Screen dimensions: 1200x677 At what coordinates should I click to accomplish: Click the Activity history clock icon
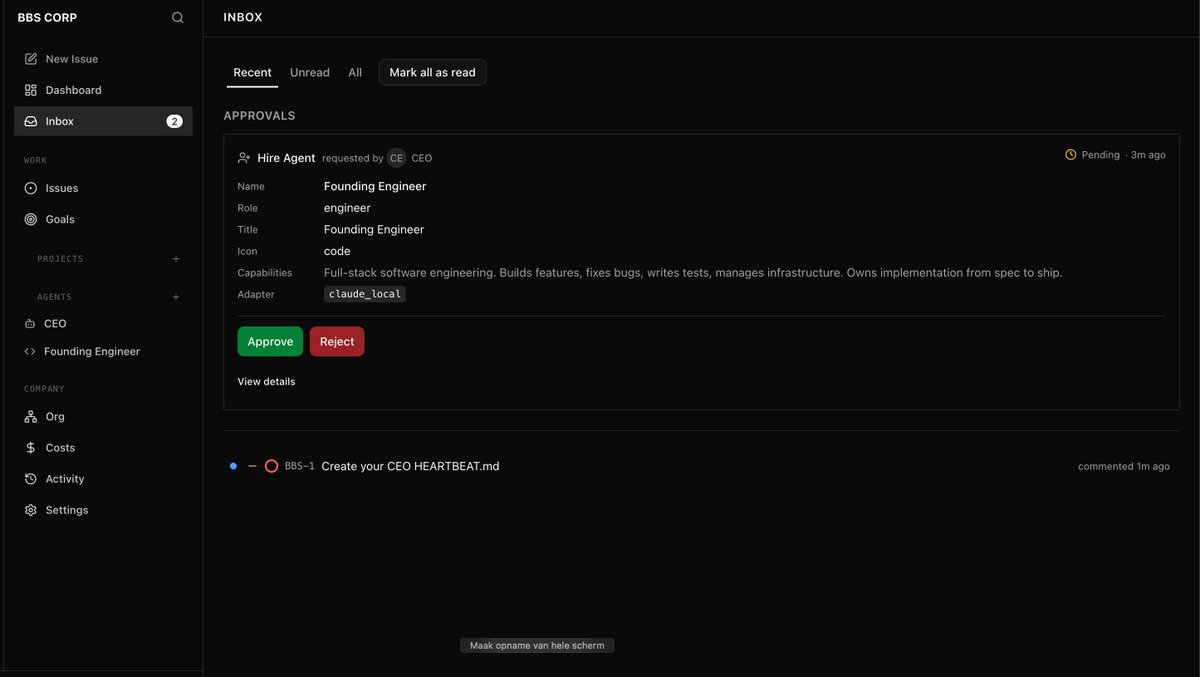[x=31, y=479]
